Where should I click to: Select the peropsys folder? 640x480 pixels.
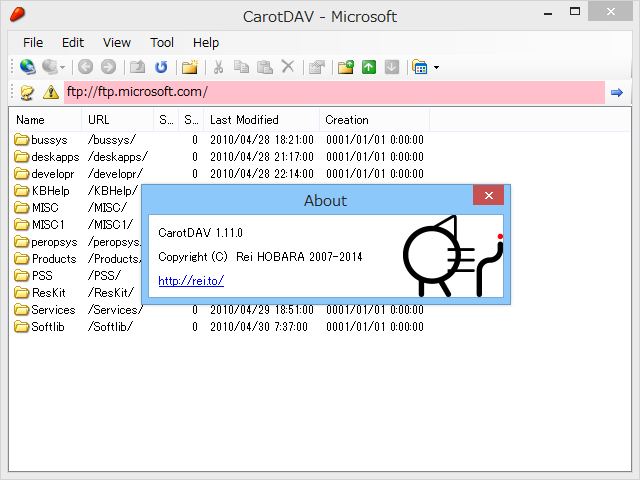(x=46, y=242)
